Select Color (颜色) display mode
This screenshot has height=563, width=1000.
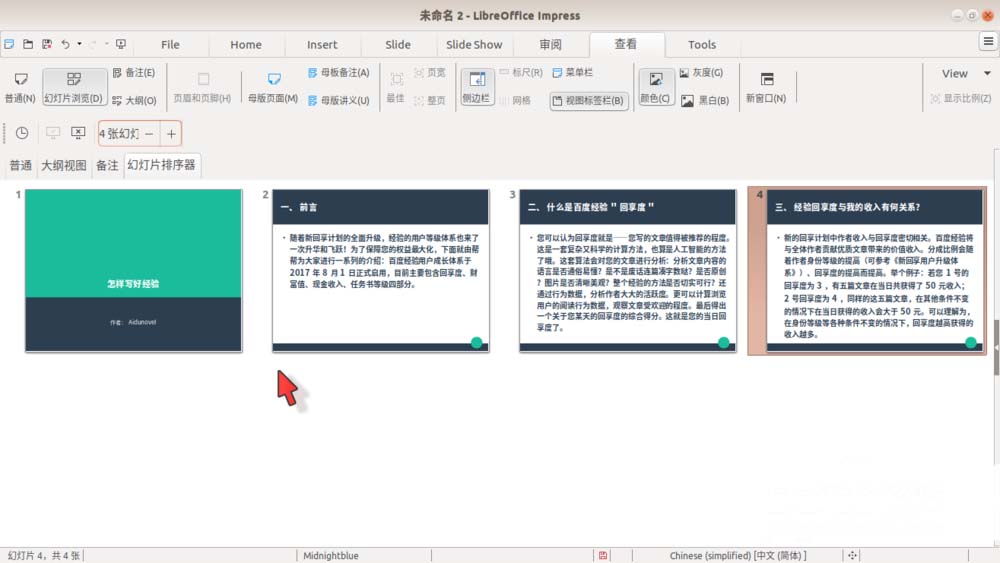coord(655,86)
